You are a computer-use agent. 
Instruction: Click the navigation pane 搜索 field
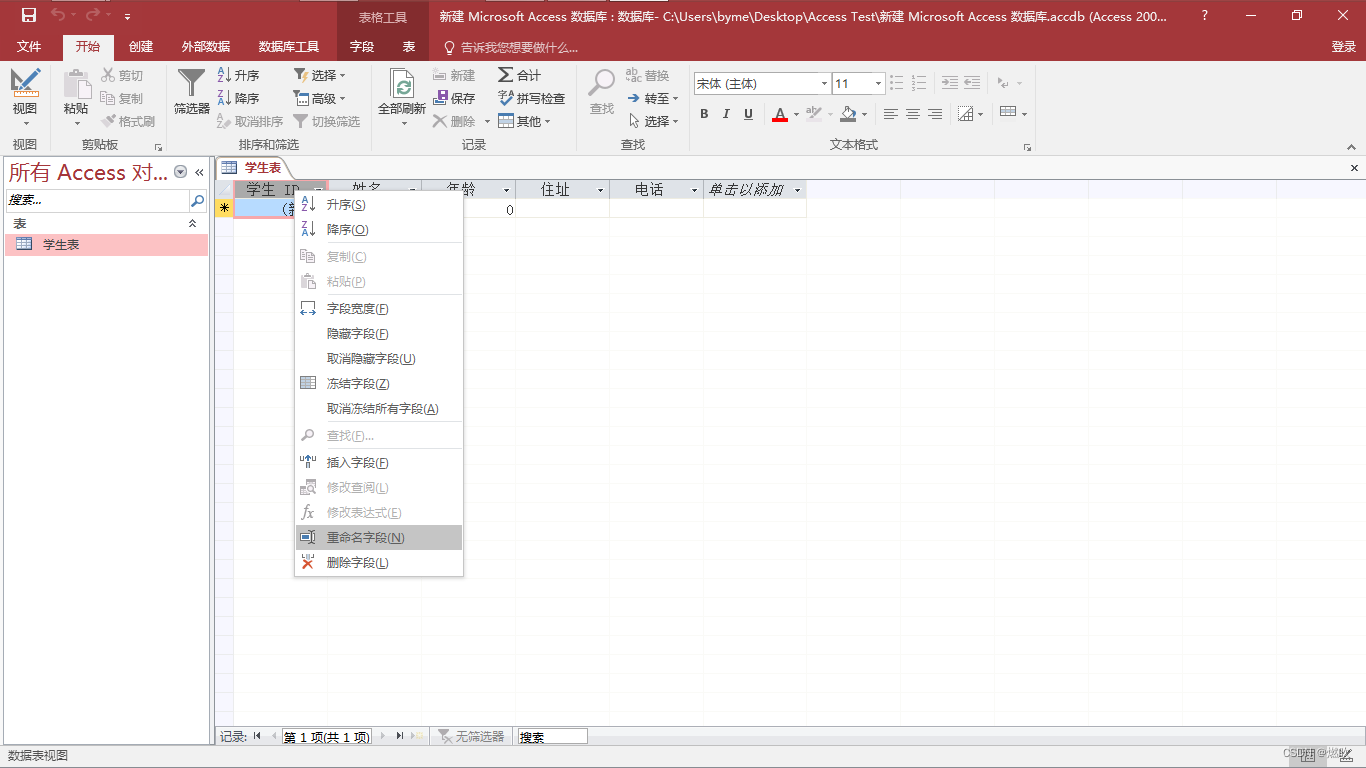point(98,200)
